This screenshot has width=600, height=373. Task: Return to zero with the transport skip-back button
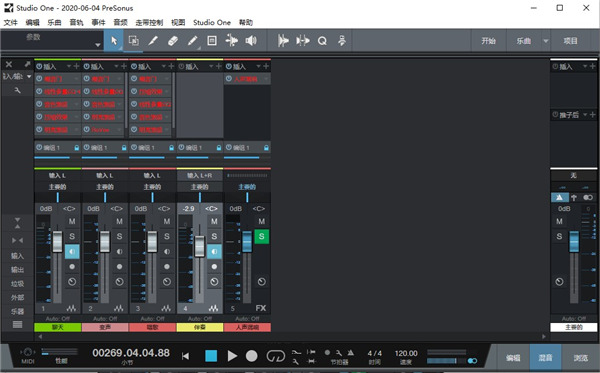coord(186,356)
